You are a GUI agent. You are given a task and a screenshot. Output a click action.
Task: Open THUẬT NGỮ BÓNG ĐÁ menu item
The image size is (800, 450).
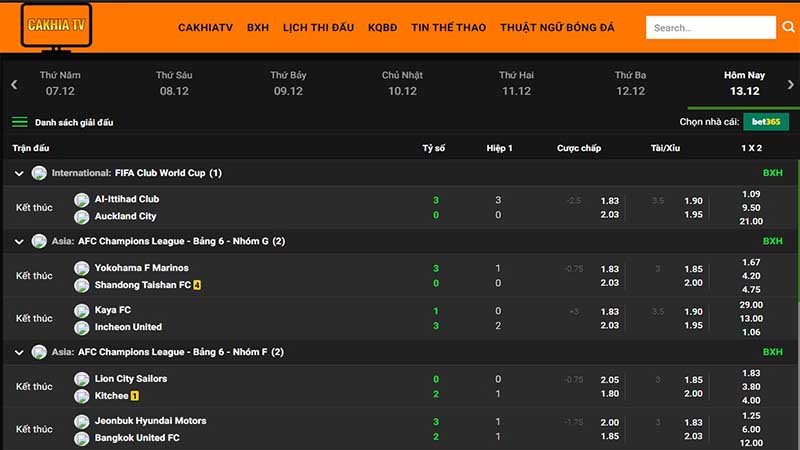tap(557, 28)
